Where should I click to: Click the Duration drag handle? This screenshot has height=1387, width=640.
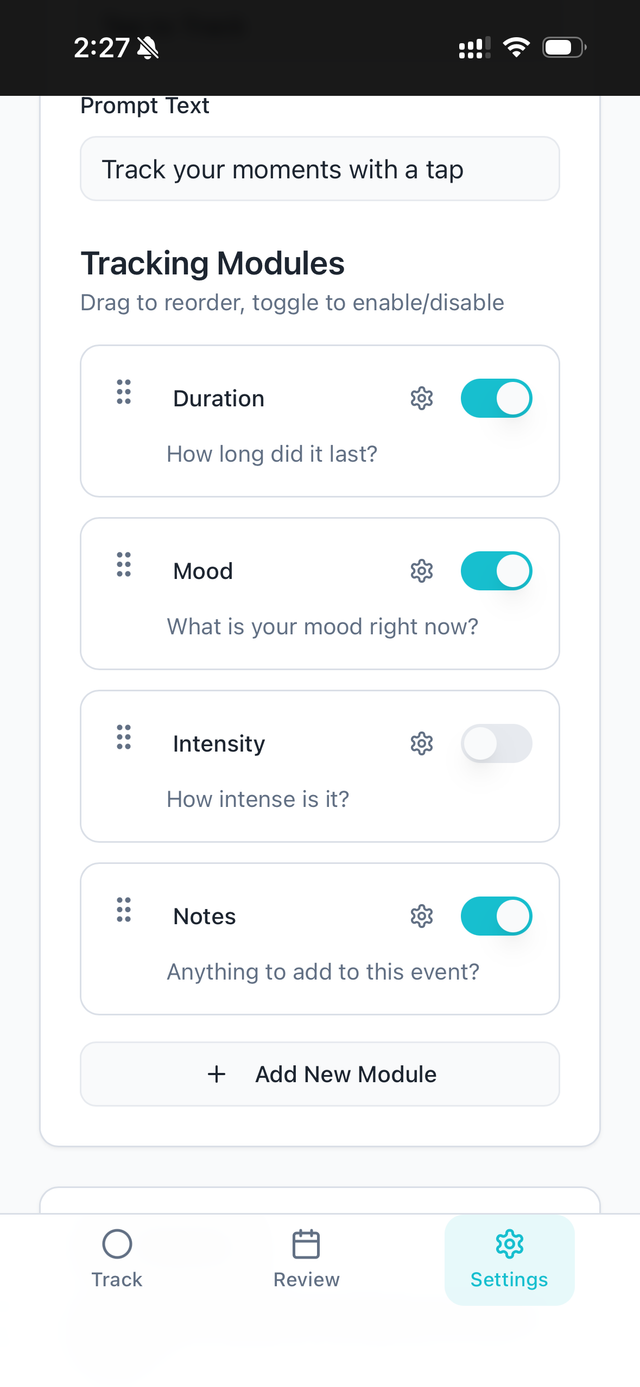point(124,392)
